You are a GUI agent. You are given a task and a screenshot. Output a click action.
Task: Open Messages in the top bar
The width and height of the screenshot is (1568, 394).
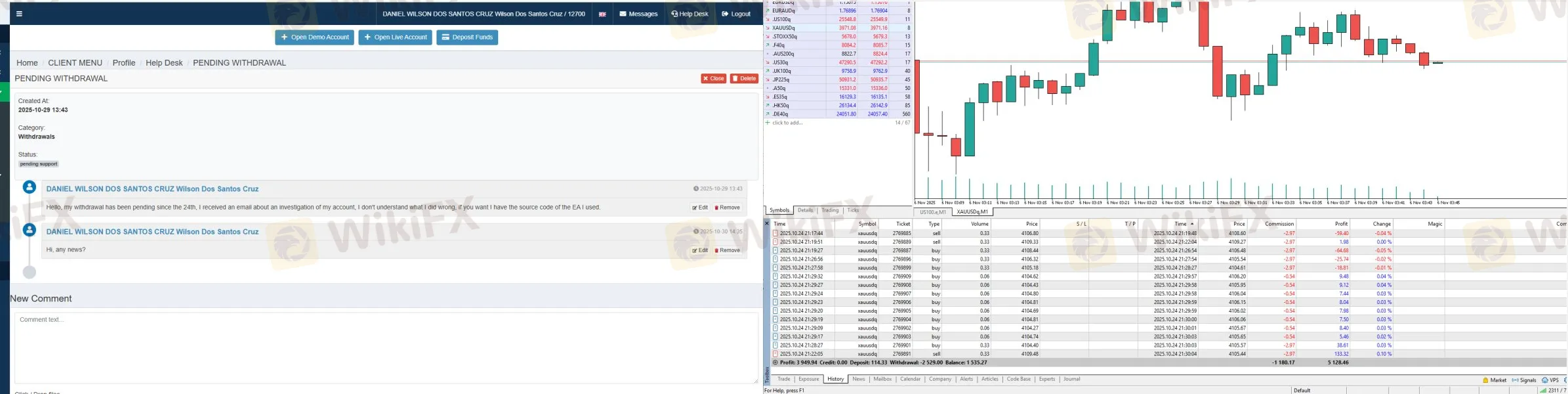pyautogui.click(x=638, y=14)
